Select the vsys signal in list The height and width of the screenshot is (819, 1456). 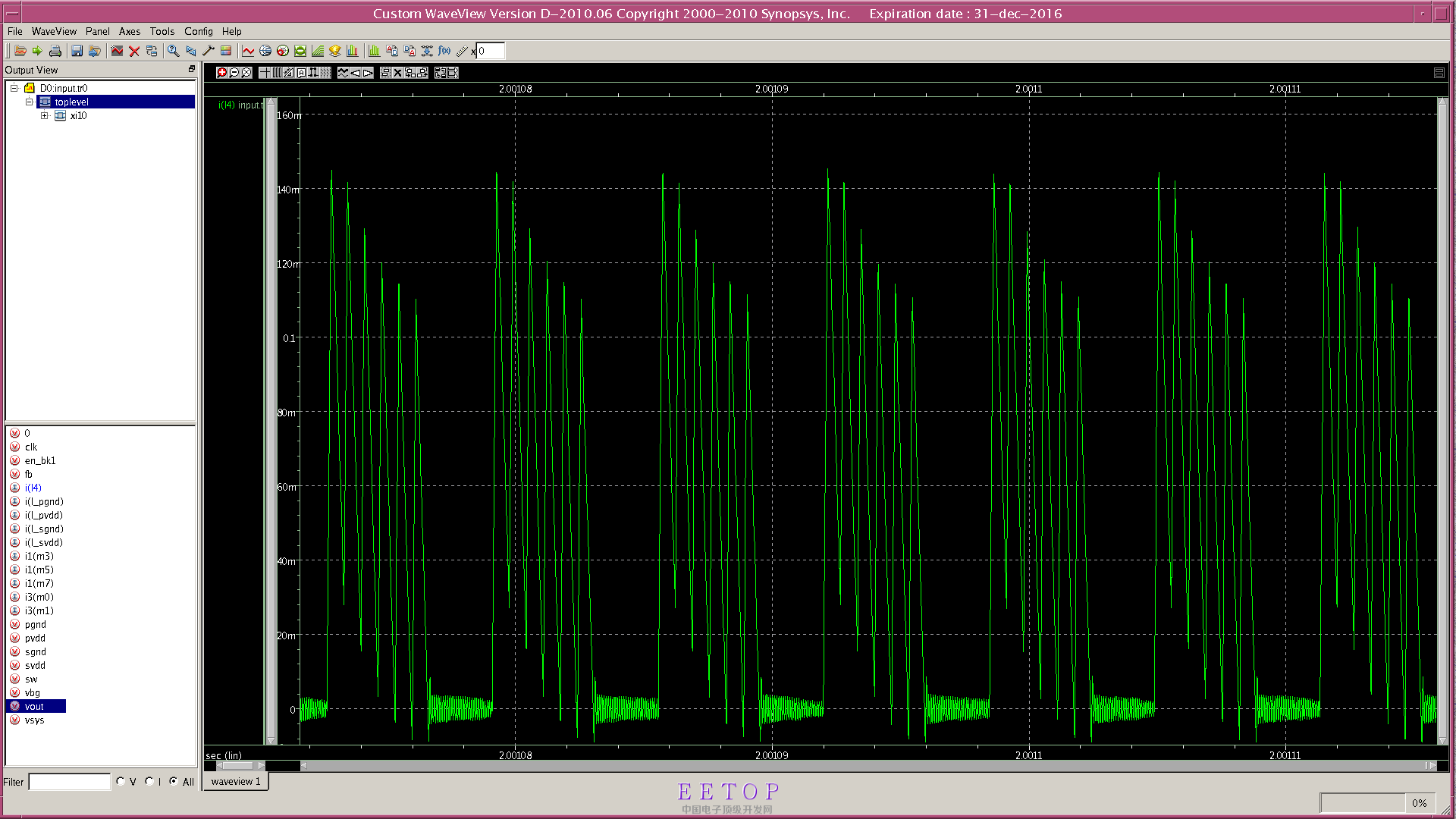click(x=34, y=720)
